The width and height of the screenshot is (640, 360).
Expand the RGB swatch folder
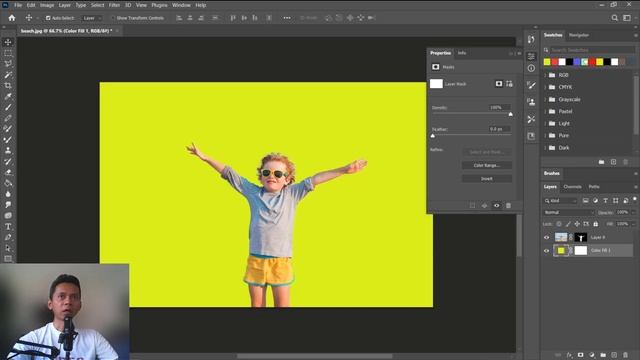(545, 75)
